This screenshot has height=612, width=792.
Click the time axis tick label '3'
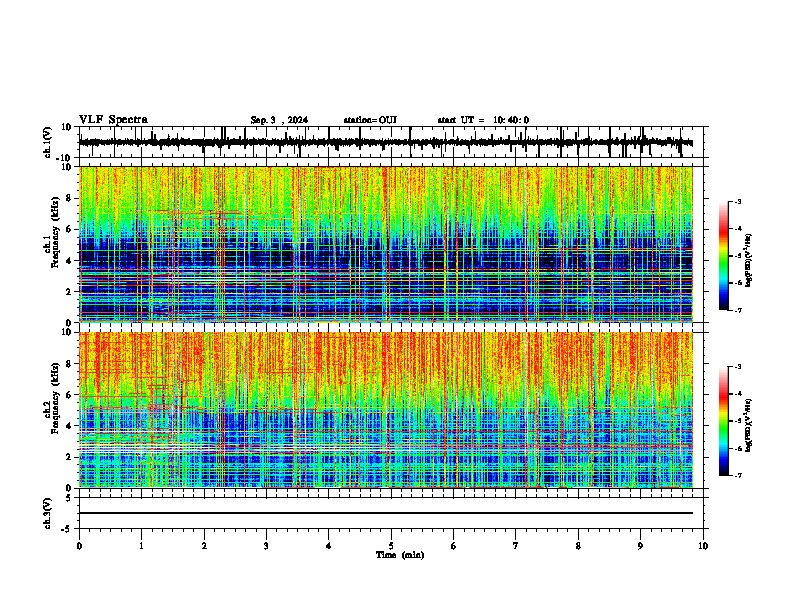pos(266,546)
